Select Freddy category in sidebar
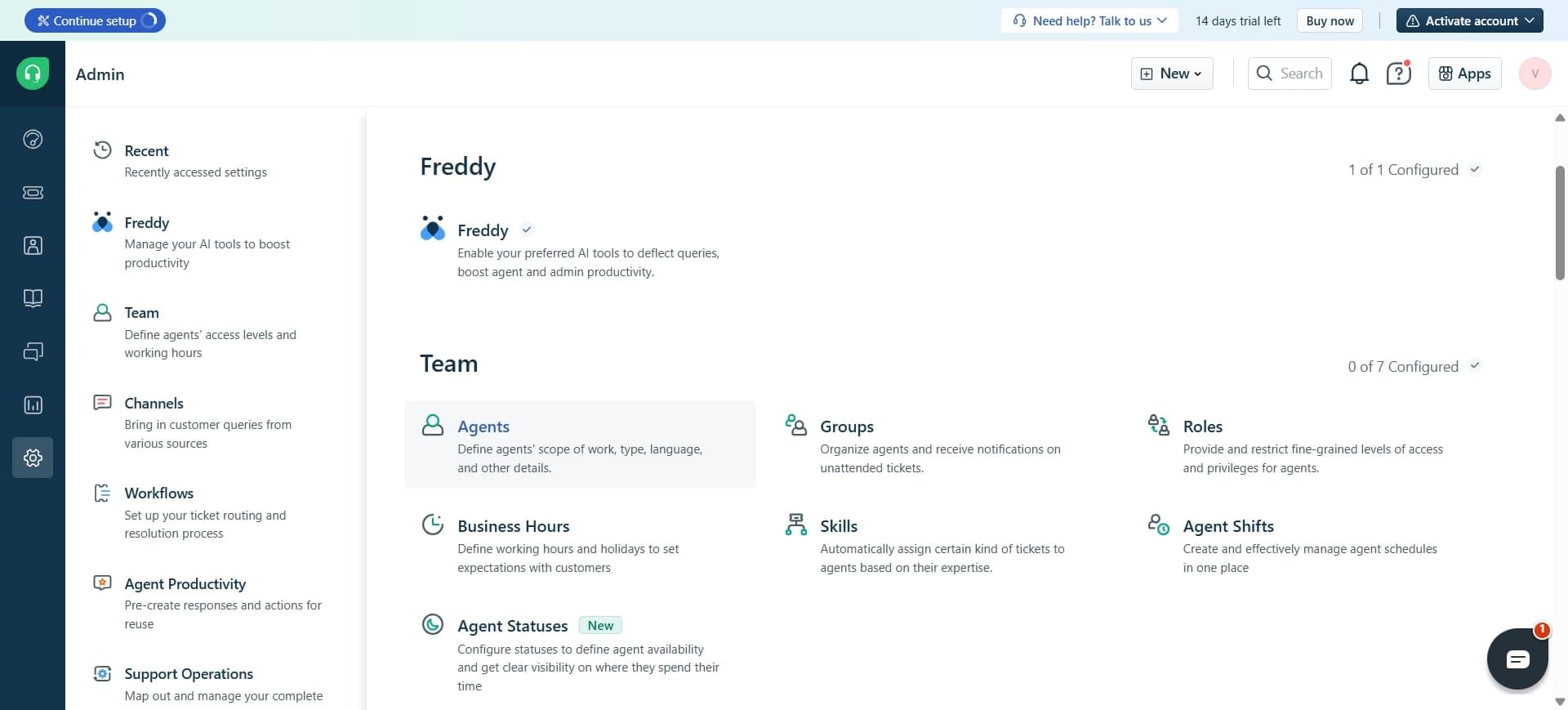Screen dimensions: 1568x710 (207, 242)
